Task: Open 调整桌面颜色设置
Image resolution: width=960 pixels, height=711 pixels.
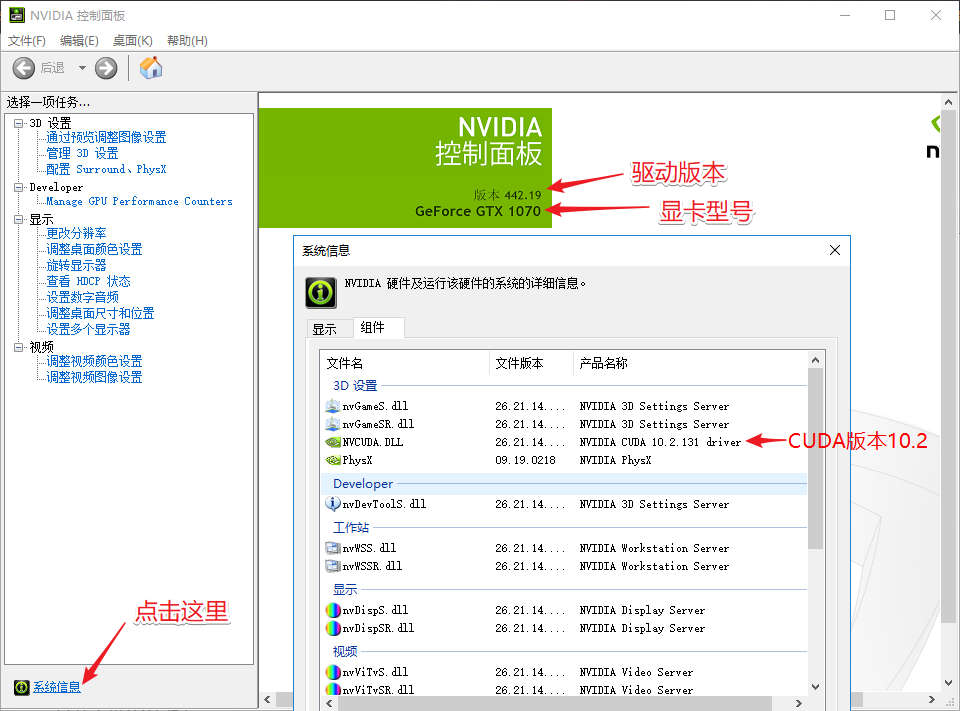Action: pyautogui.click(x=94, y=249)
